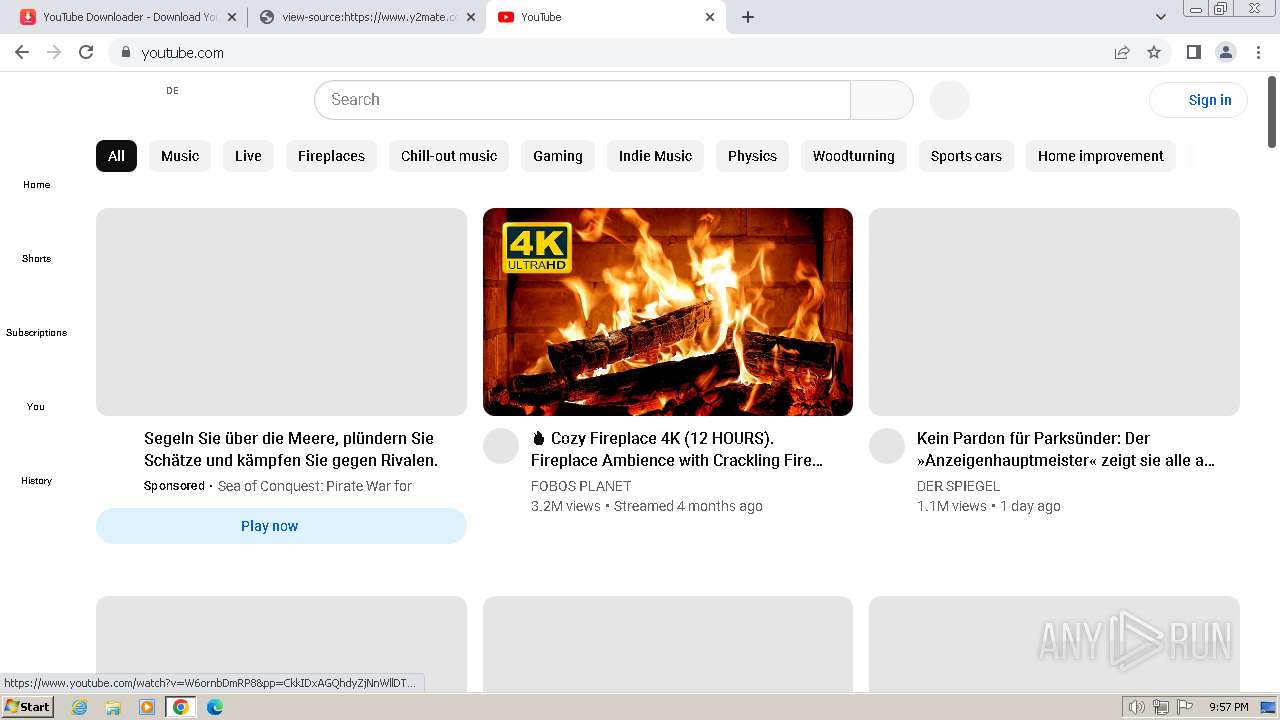Open the Sea of Conquest ad thumbnail
The image size is (1280, 720).
point(281,312)
